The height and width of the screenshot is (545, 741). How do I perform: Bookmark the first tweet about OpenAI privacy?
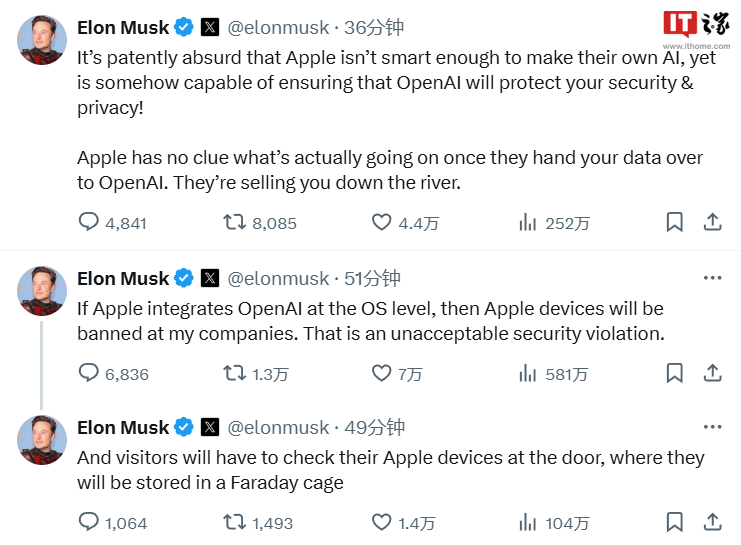(675, 222)
